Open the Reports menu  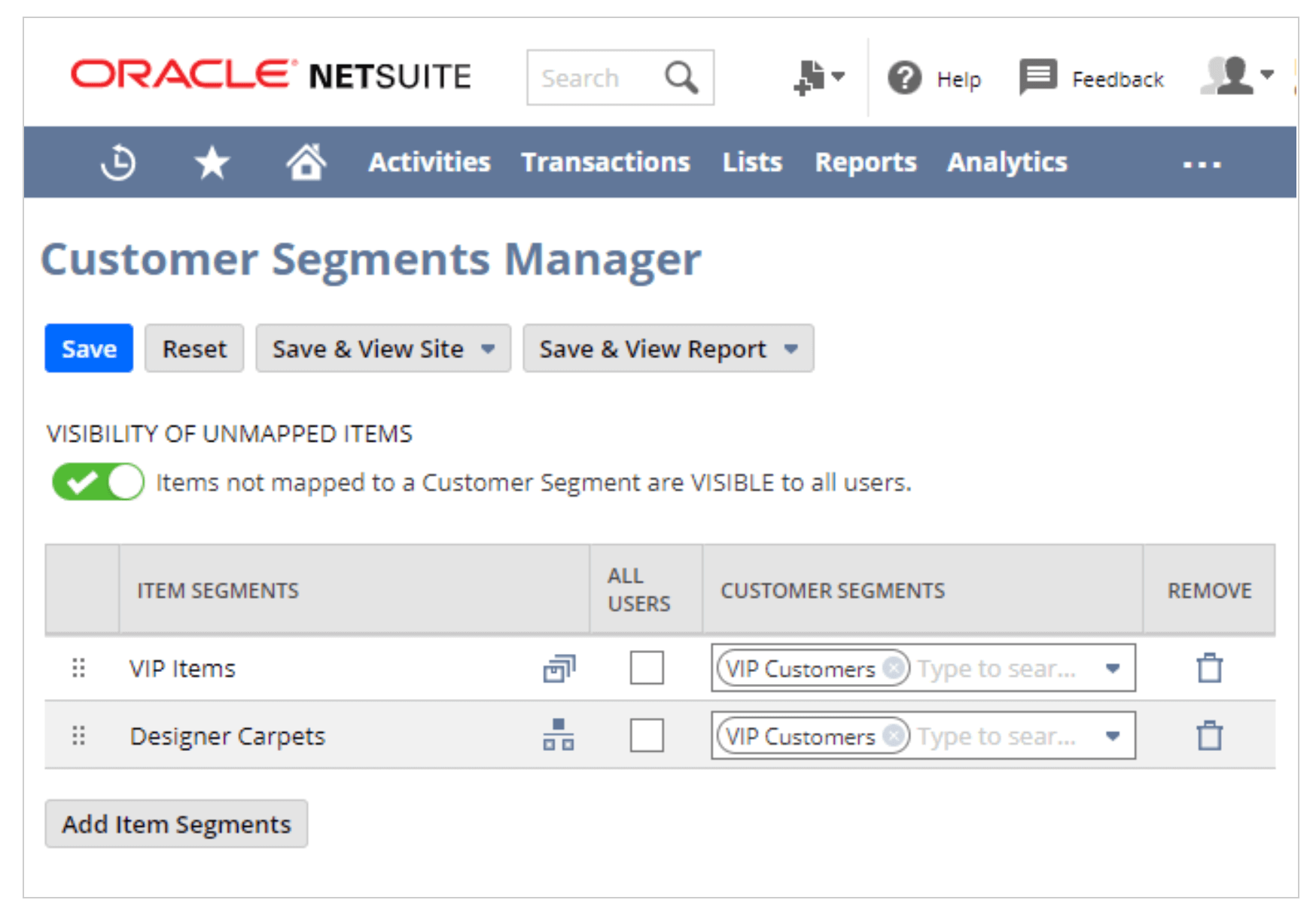point(865,163)
